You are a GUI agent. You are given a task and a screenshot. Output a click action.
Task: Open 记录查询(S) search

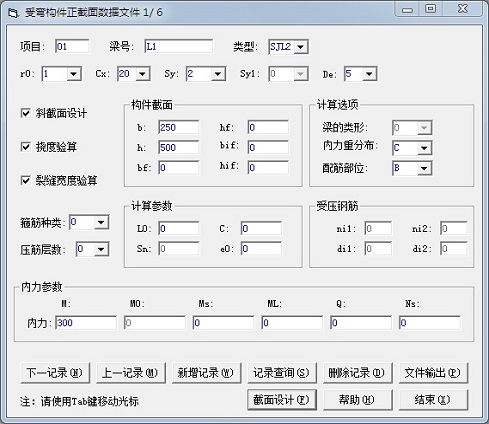[x=282, y=373]
